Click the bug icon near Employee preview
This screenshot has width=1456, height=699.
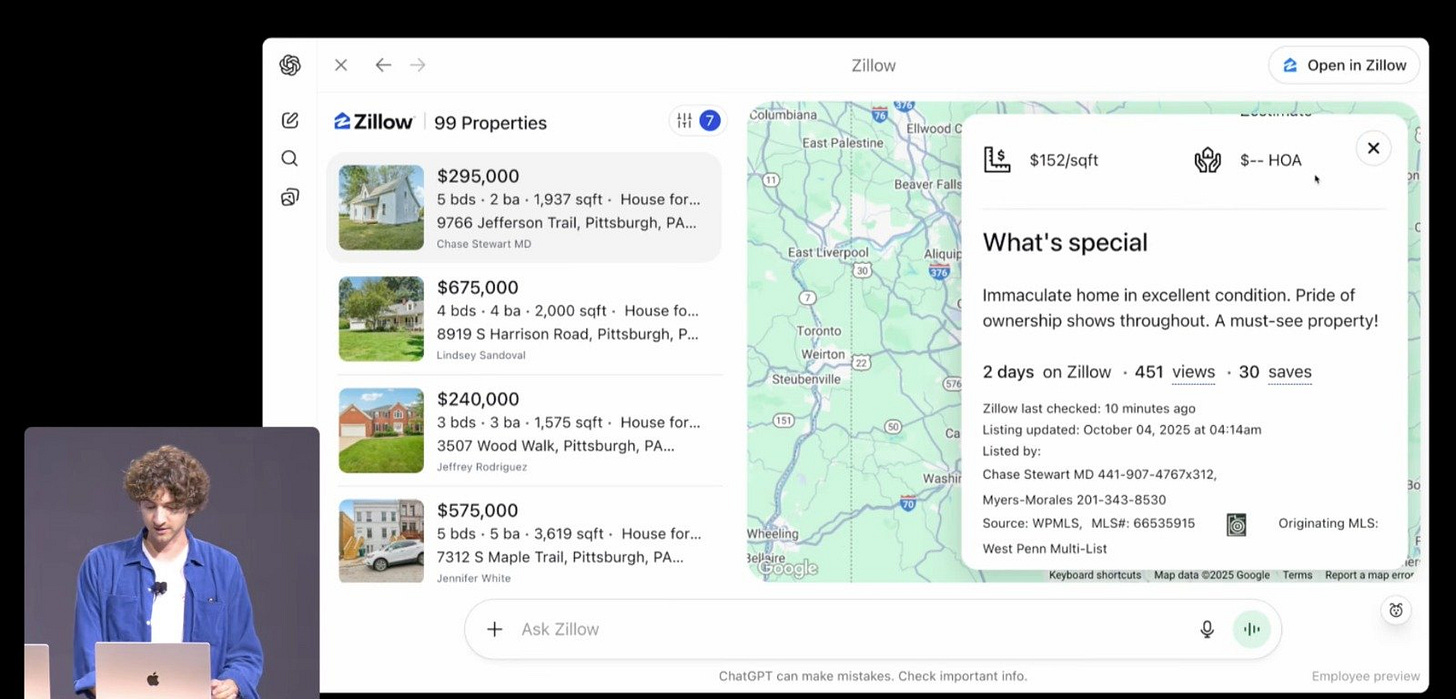(1396, 610)
